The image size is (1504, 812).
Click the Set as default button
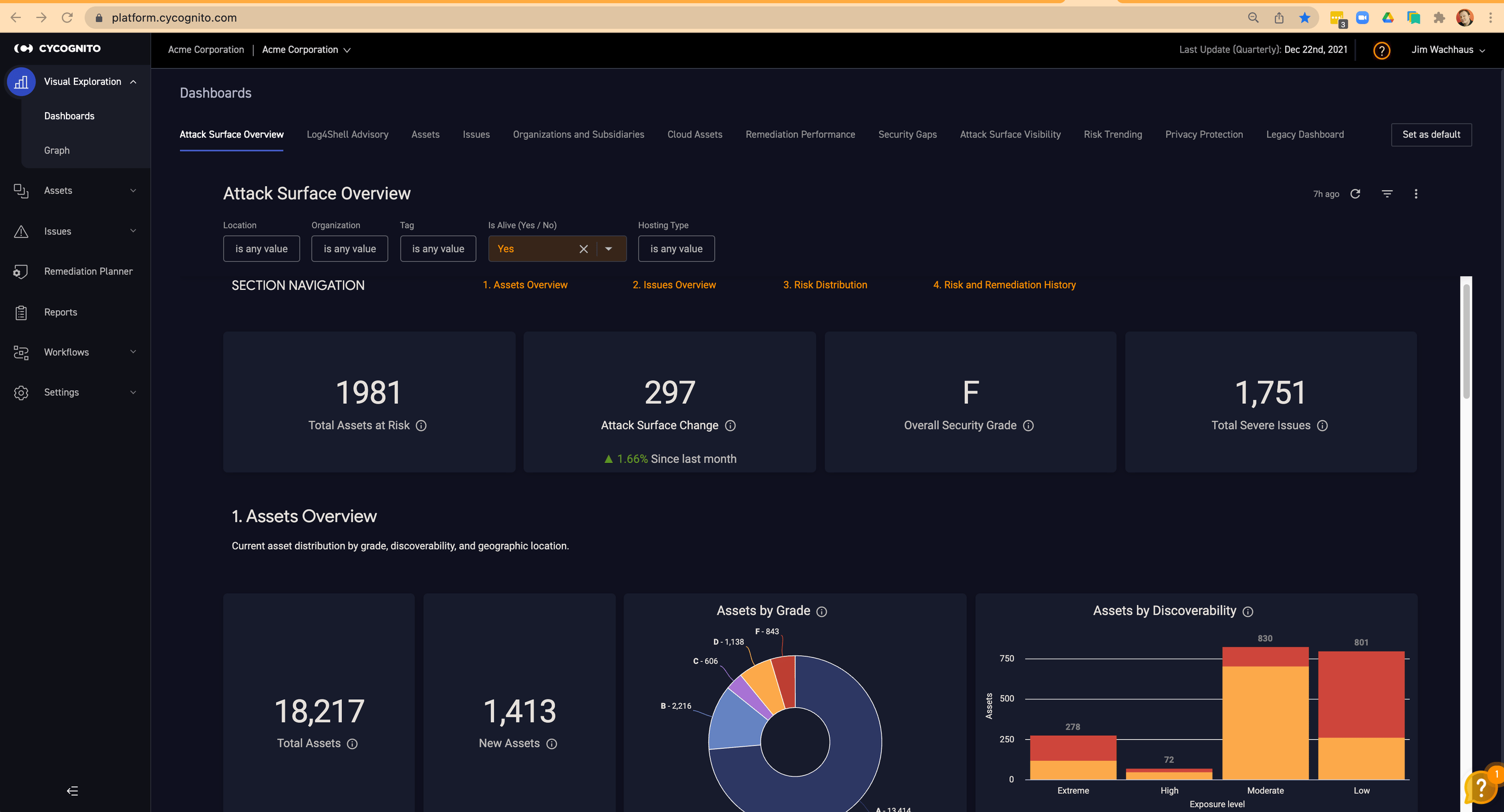pos(1431,135)
